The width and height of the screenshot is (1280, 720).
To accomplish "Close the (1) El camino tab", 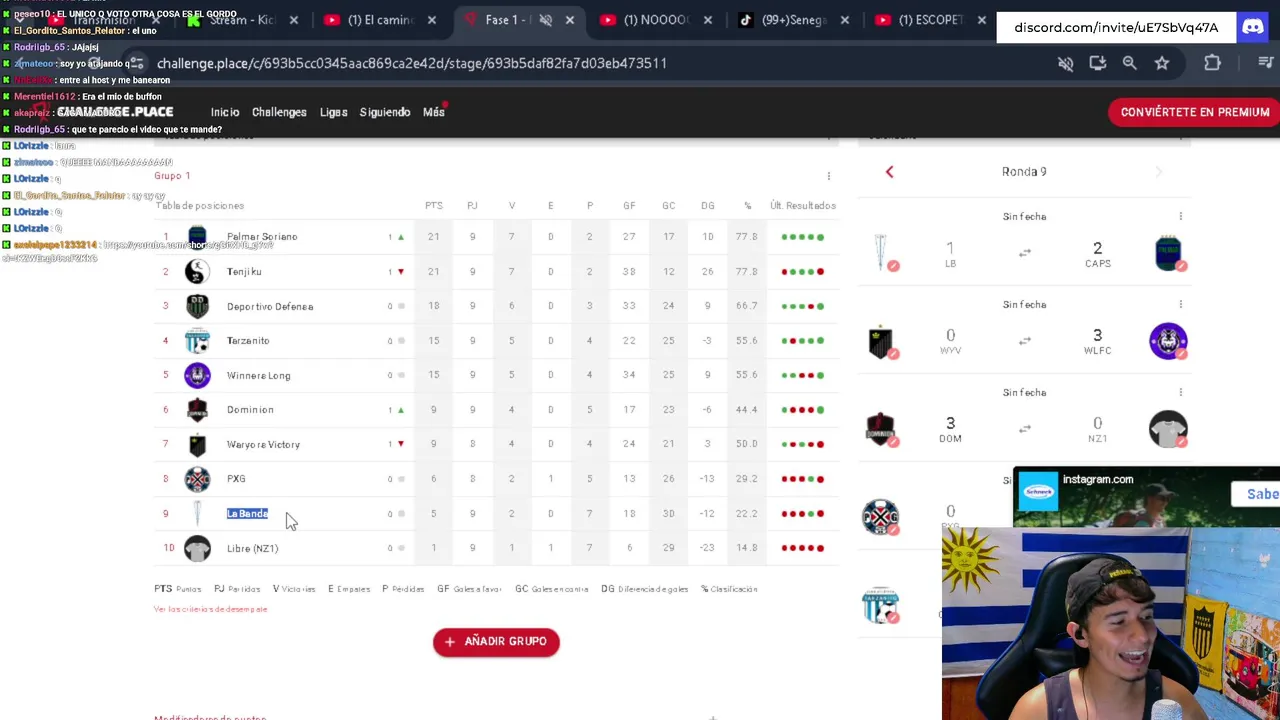I will 432,20.
